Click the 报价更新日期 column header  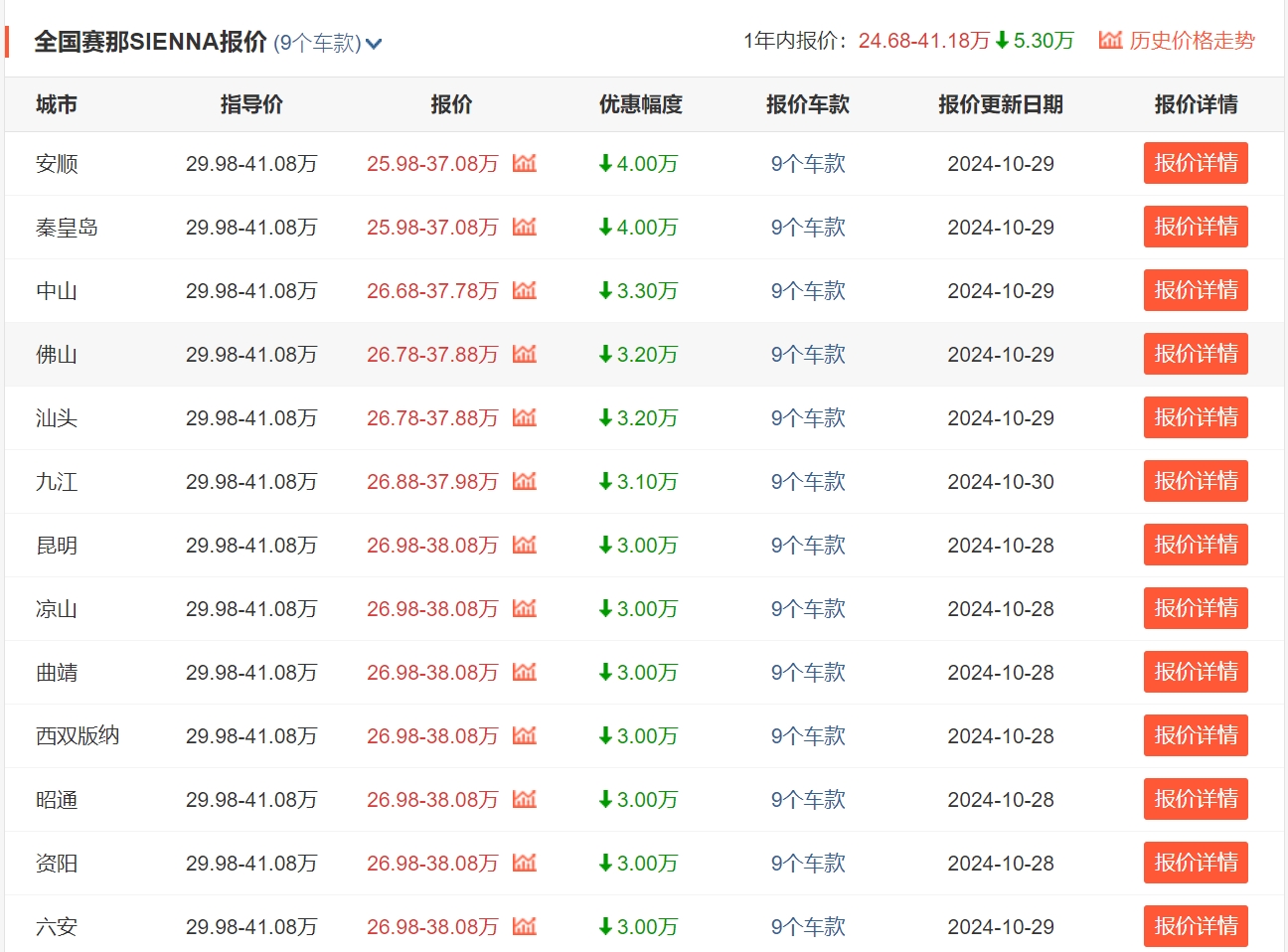[1001, 104]
